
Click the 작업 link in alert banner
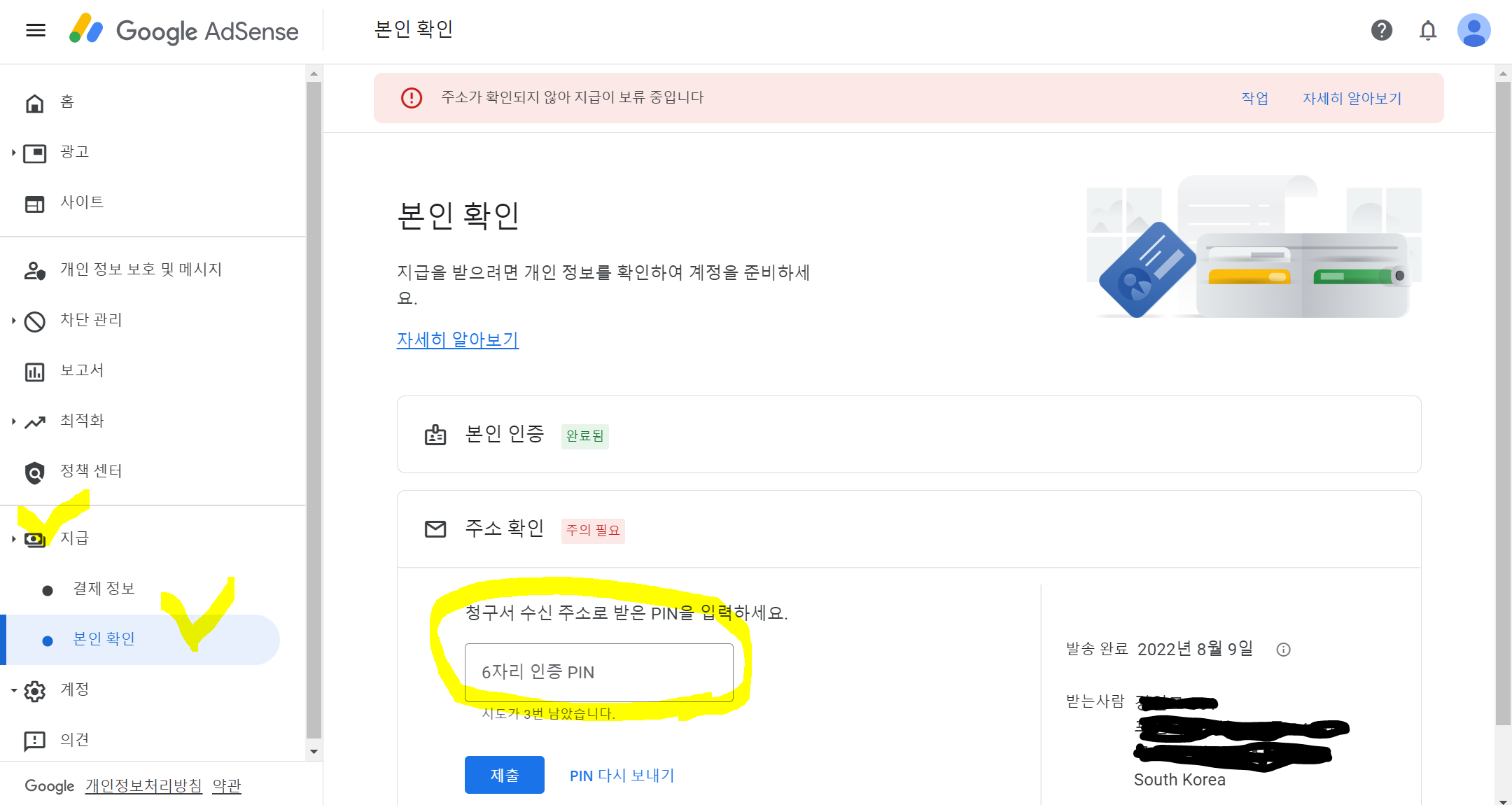click(1254, 99)
